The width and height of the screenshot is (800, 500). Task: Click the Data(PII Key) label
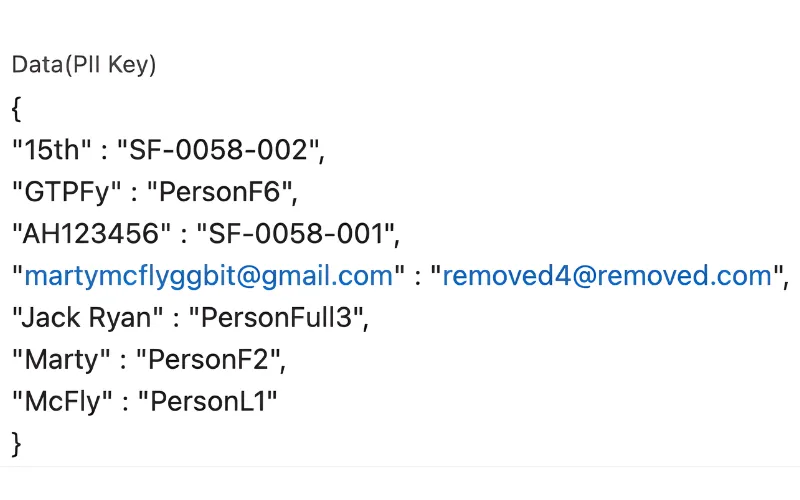[x=84, y=65]
